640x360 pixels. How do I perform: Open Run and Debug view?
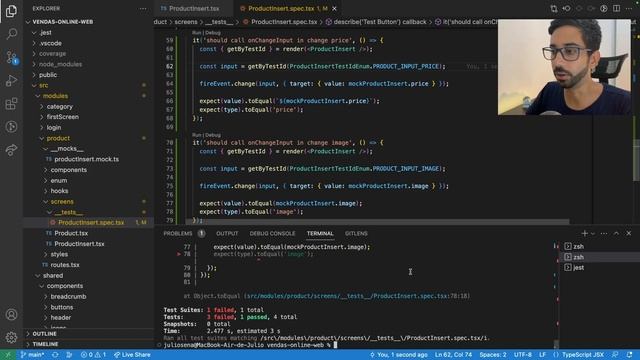point(11,80)
